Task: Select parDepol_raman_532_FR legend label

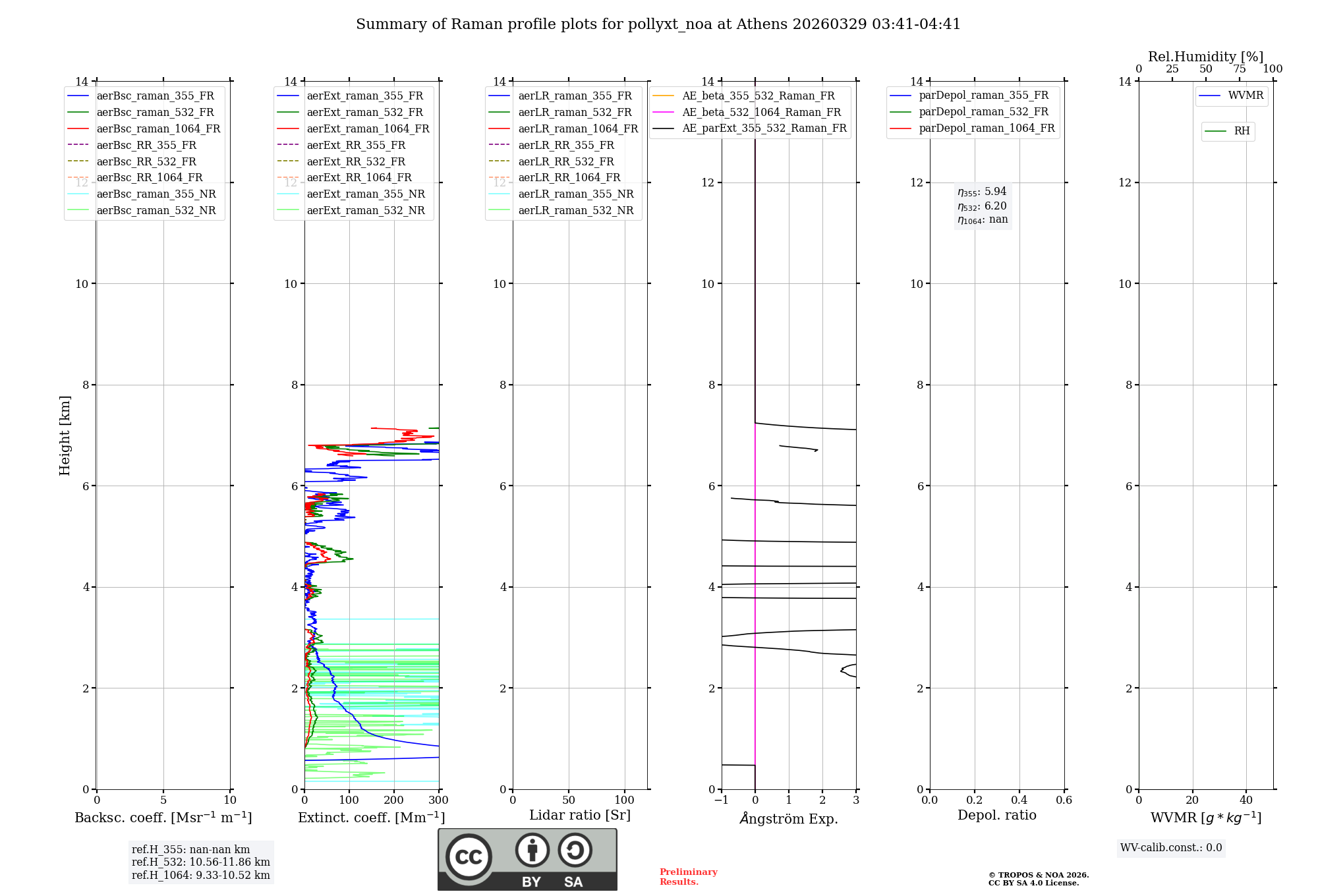Action: 983,112
